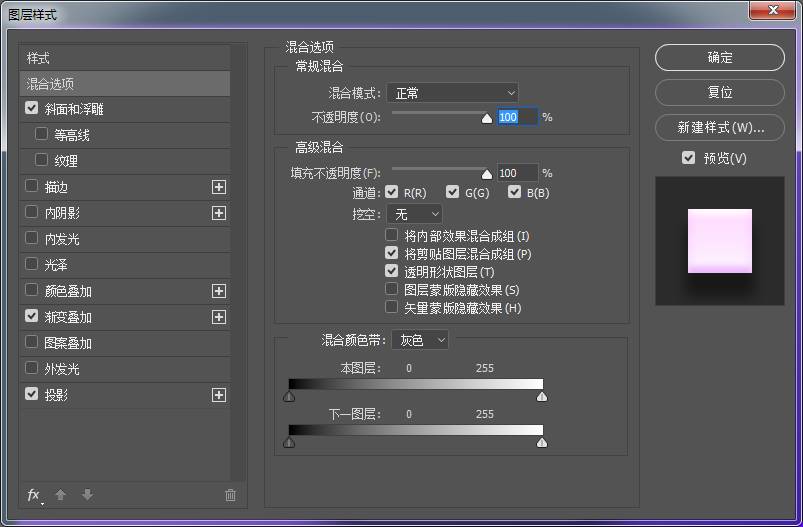Add another 描边 effect with plus icon
Image resolution: width=803 pixels, height=527 pixels.
click(x=219, y=187)
